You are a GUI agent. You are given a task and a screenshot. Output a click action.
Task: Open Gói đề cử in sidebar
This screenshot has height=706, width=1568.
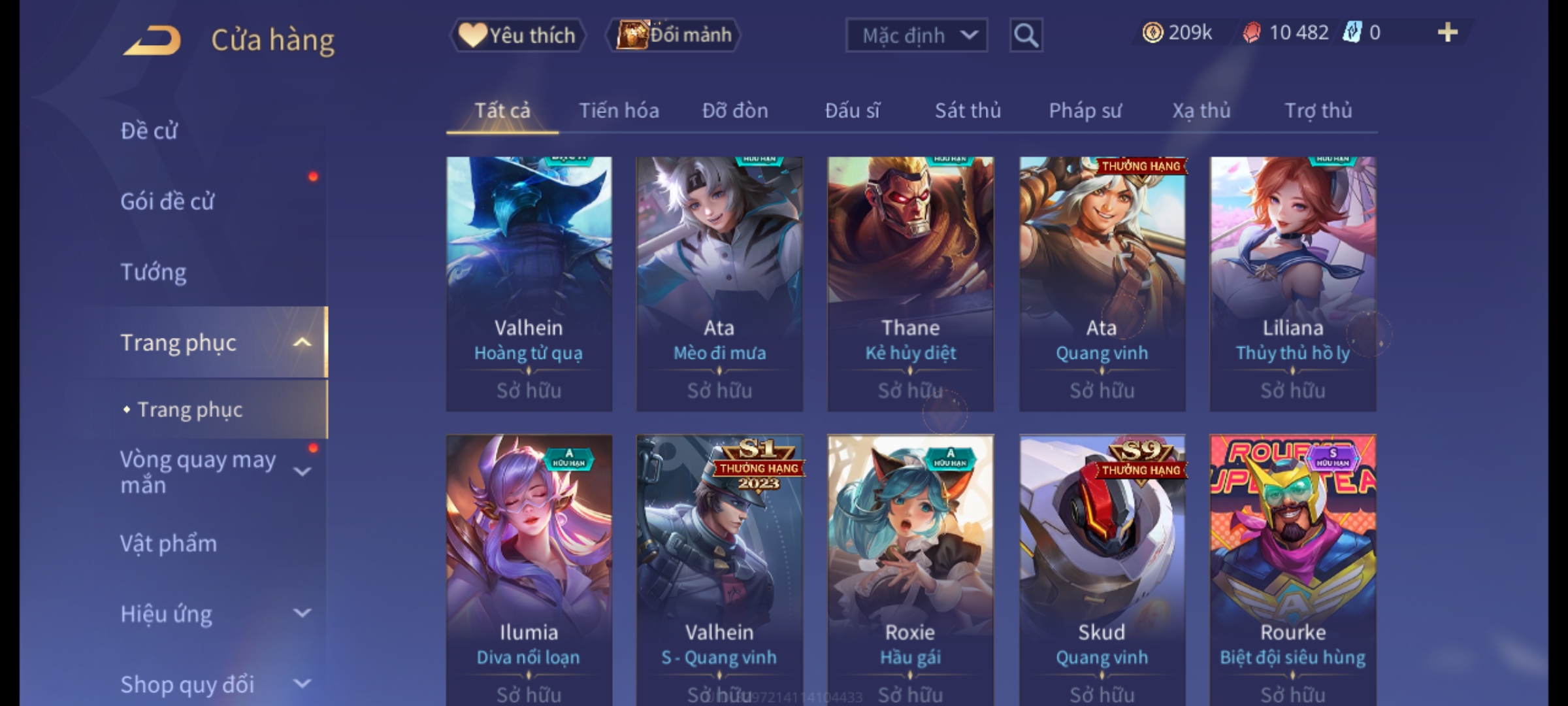point(167,201)
